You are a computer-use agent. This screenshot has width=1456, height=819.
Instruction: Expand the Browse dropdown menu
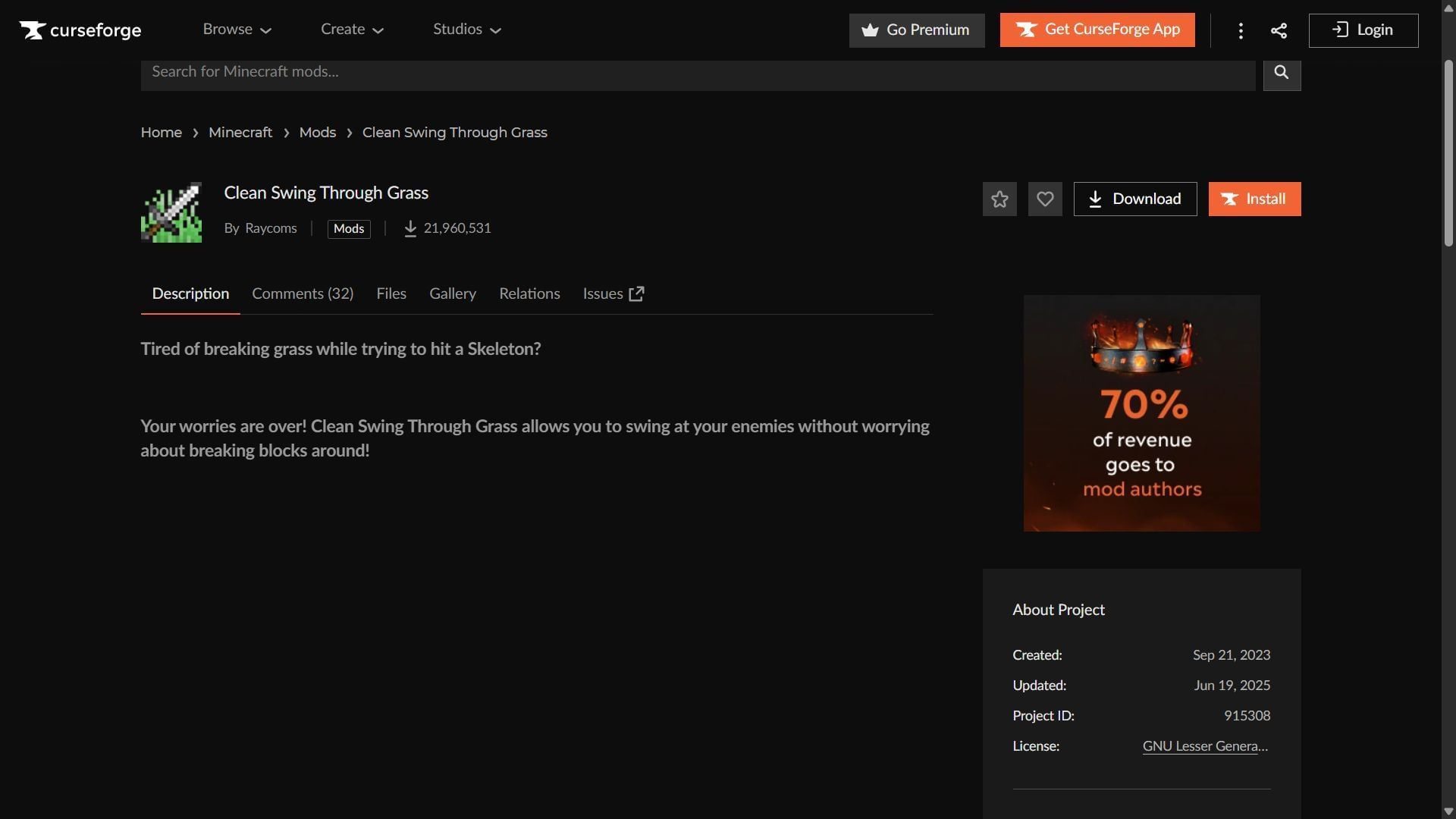[237, 30]
